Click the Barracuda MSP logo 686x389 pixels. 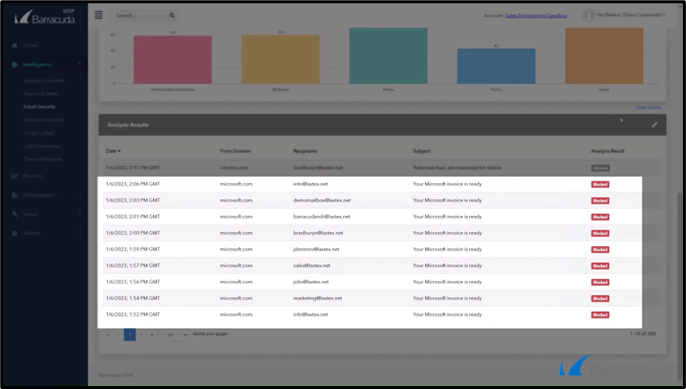point(45,17)
